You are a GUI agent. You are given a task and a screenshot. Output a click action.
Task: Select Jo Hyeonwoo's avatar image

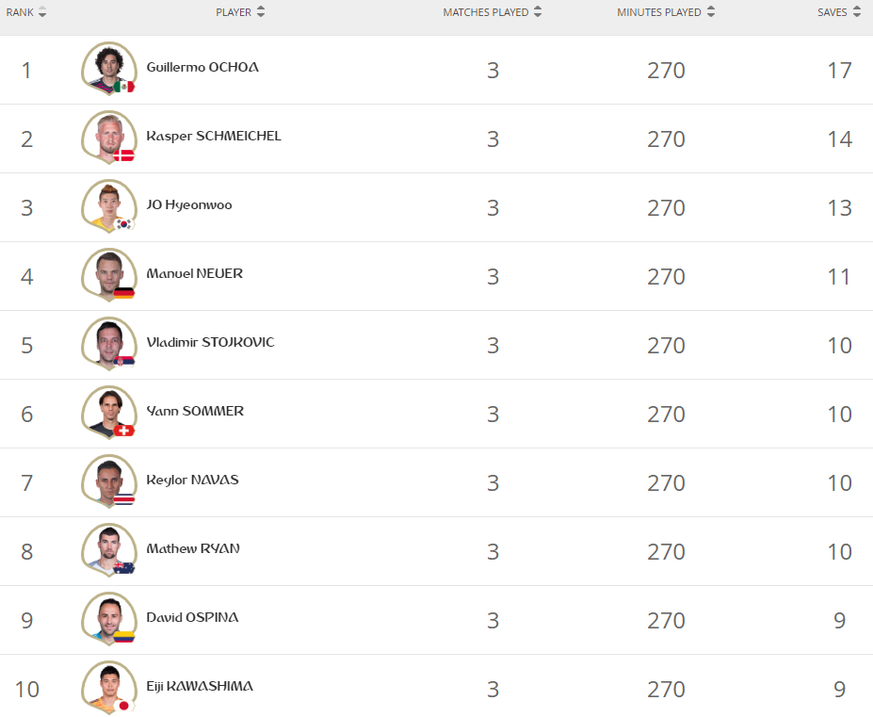pyautogui.click(x=109, y=206)
